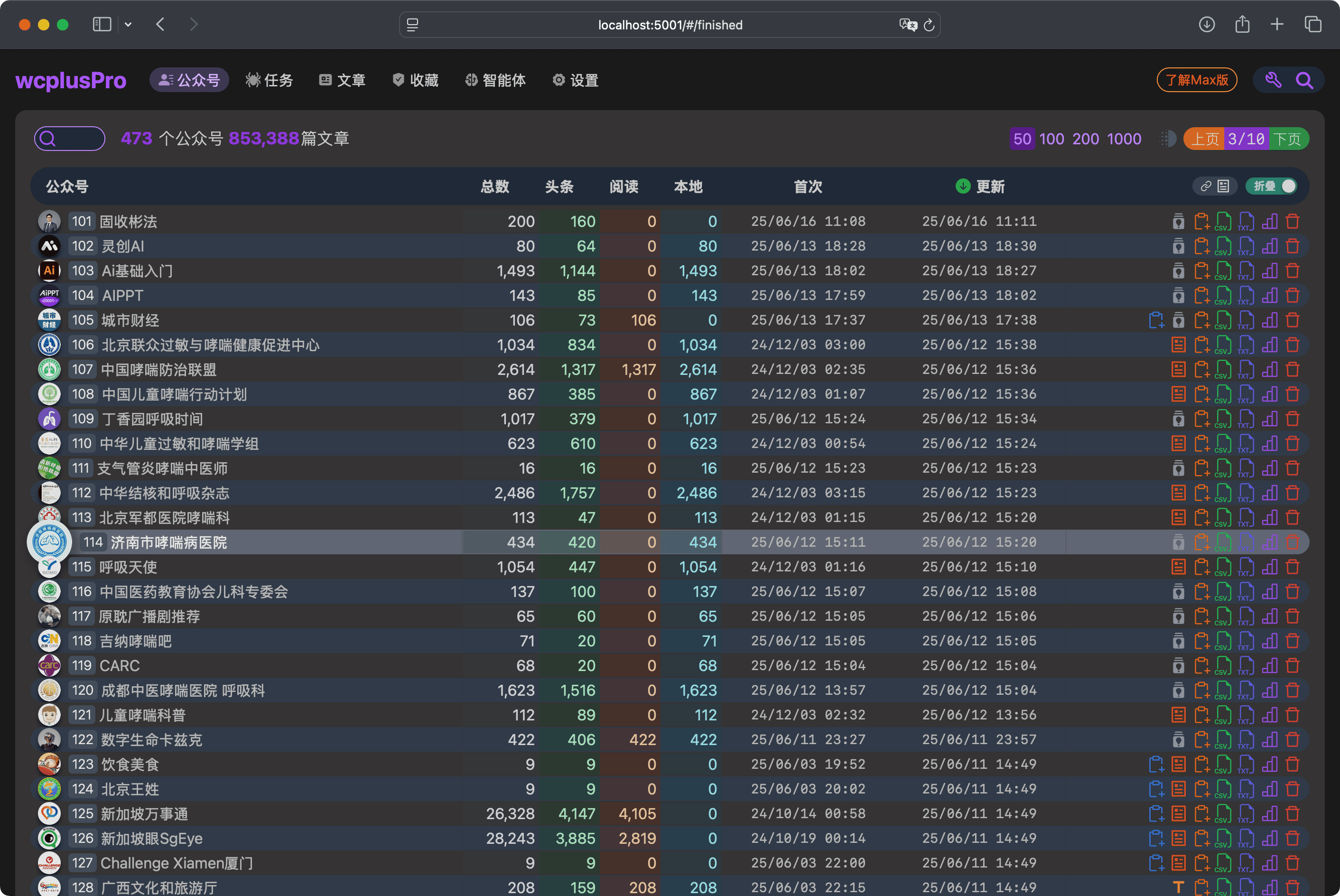Click the search input field at top left
1340x896 pixels.
(69, 138)
